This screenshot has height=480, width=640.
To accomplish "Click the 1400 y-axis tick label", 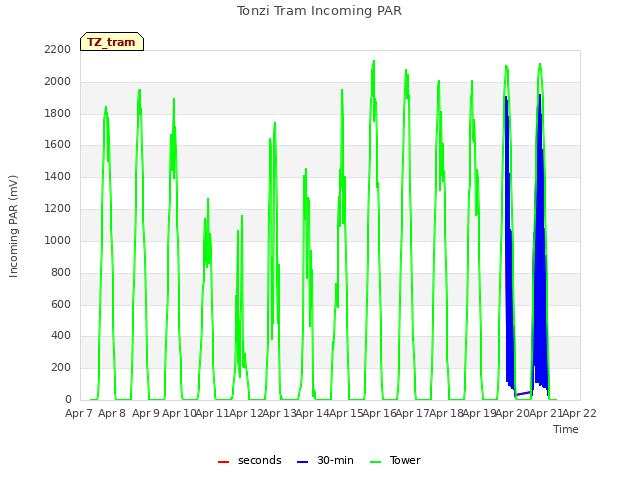I will [58, 177].
